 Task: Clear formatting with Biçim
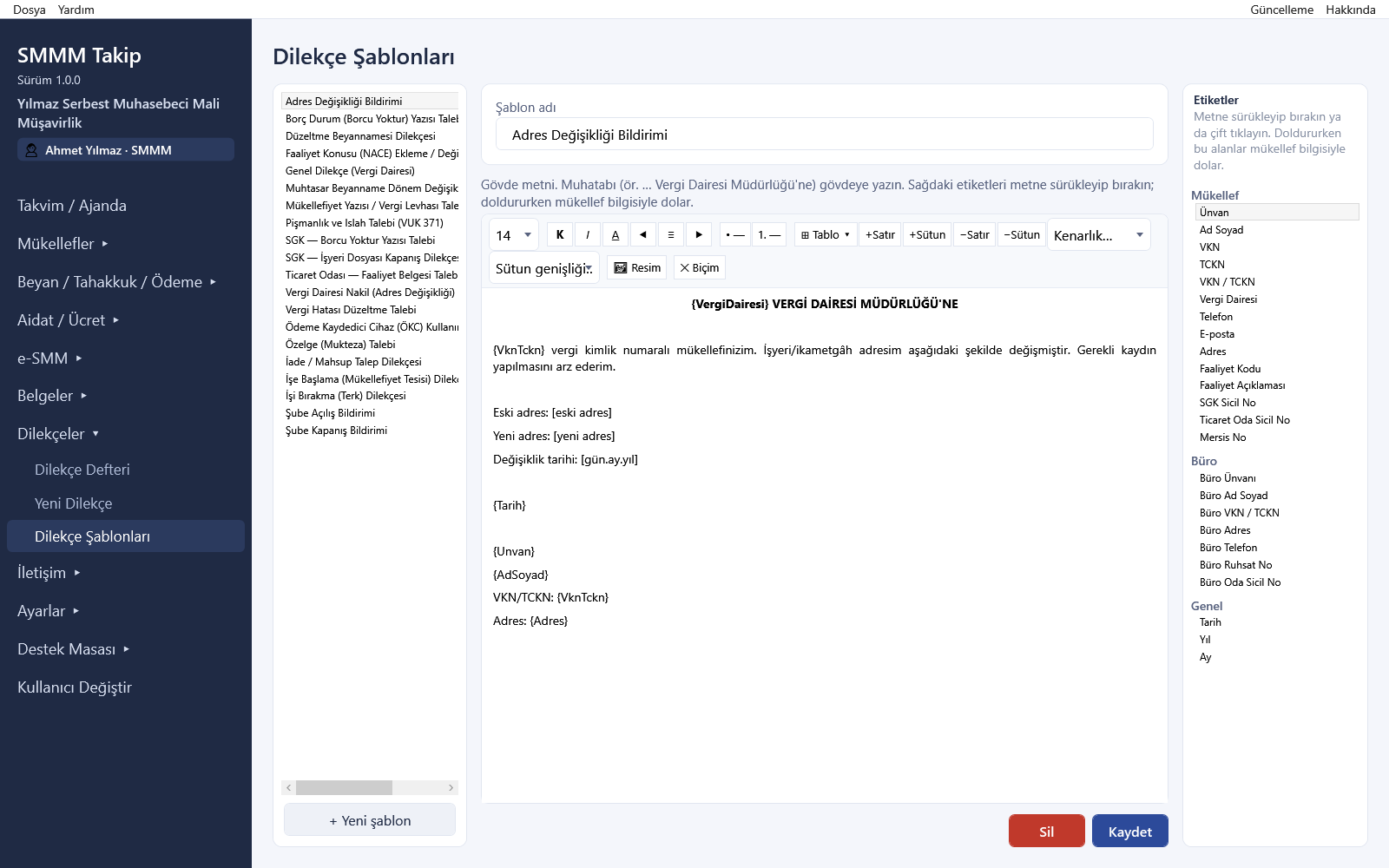pyautogui.click(x=700, y=267)
